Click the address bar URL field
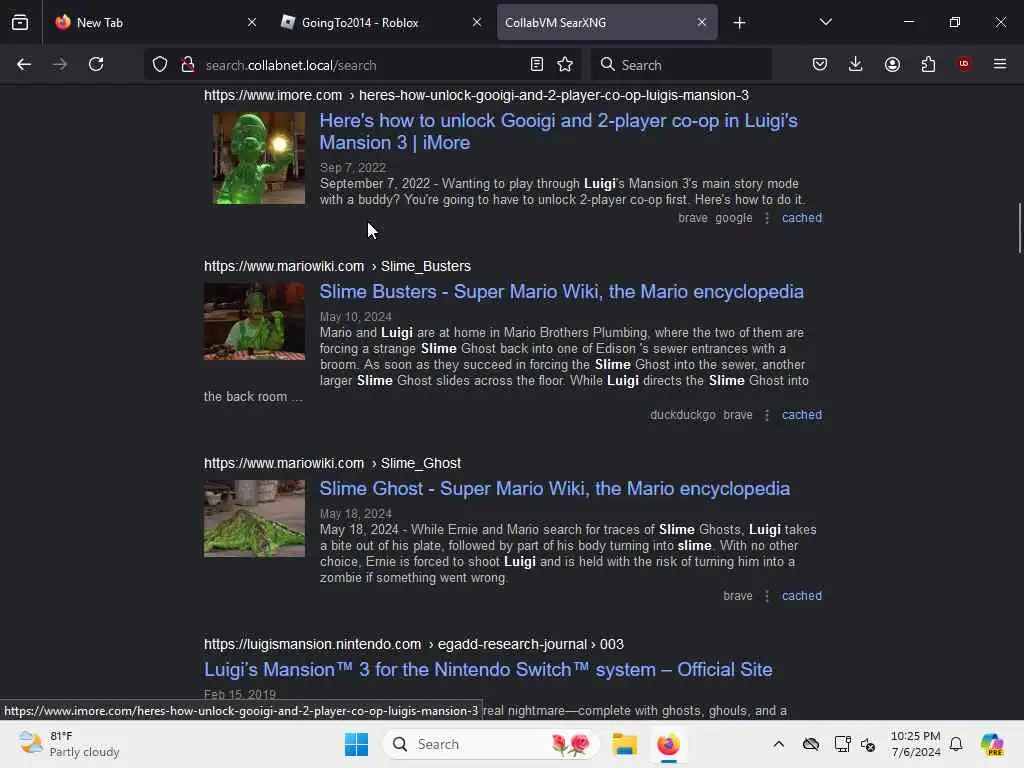This screenshot has width=1024, height=768. [x=362, y=65]
